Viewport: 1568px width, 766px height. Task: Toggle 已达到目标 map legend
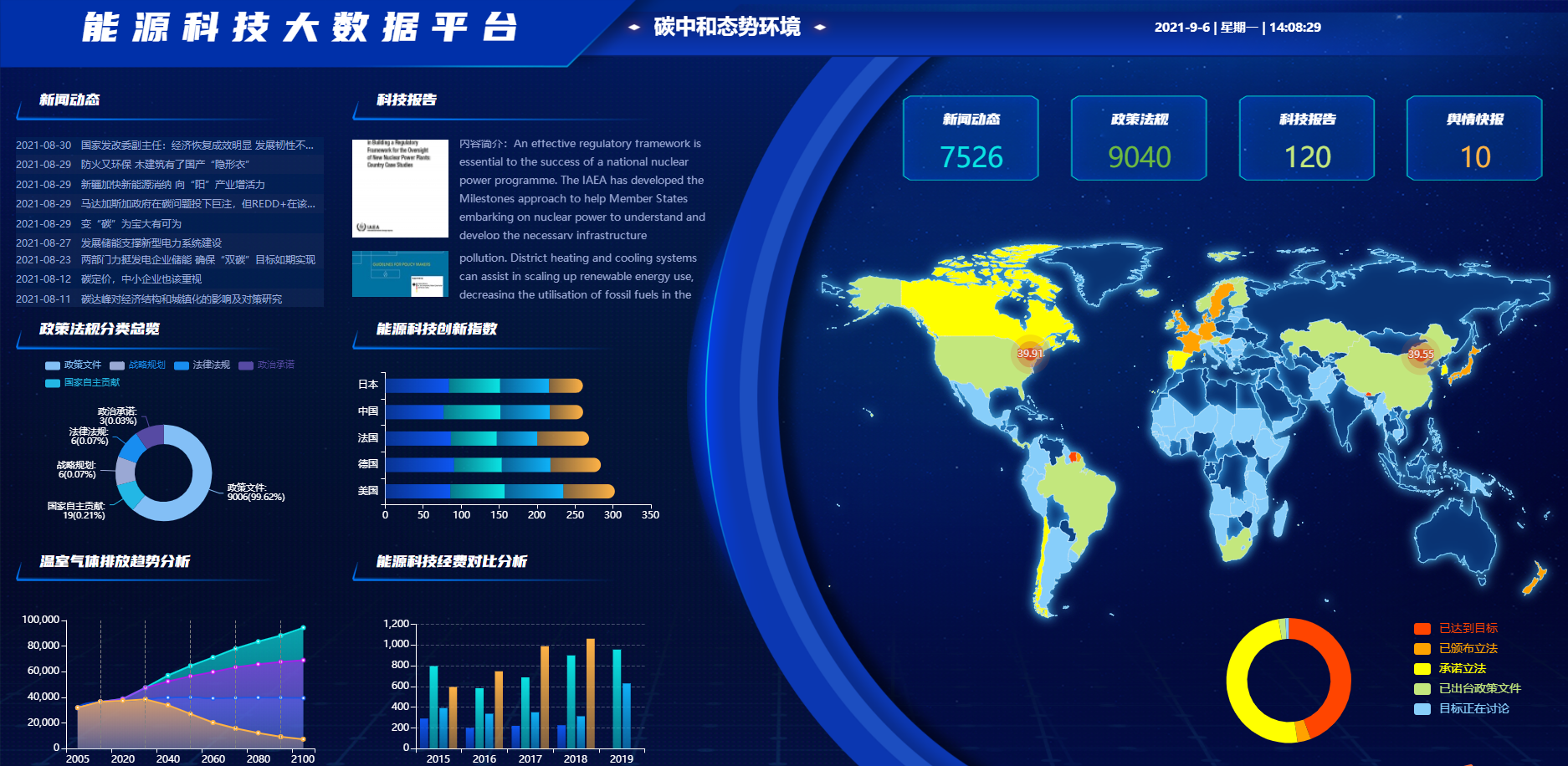[1456, 629]
